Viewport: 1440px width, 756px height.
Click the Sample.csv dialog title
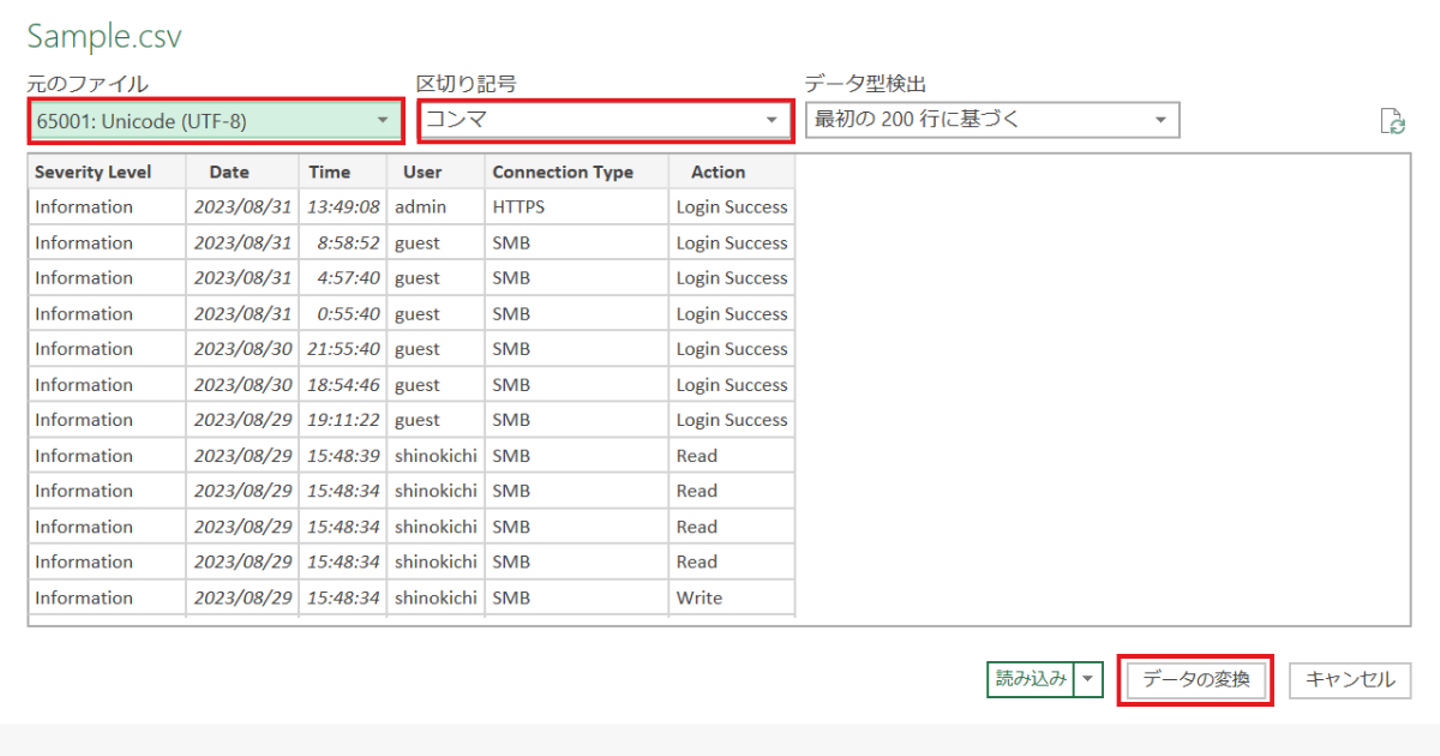pos(104,37)
